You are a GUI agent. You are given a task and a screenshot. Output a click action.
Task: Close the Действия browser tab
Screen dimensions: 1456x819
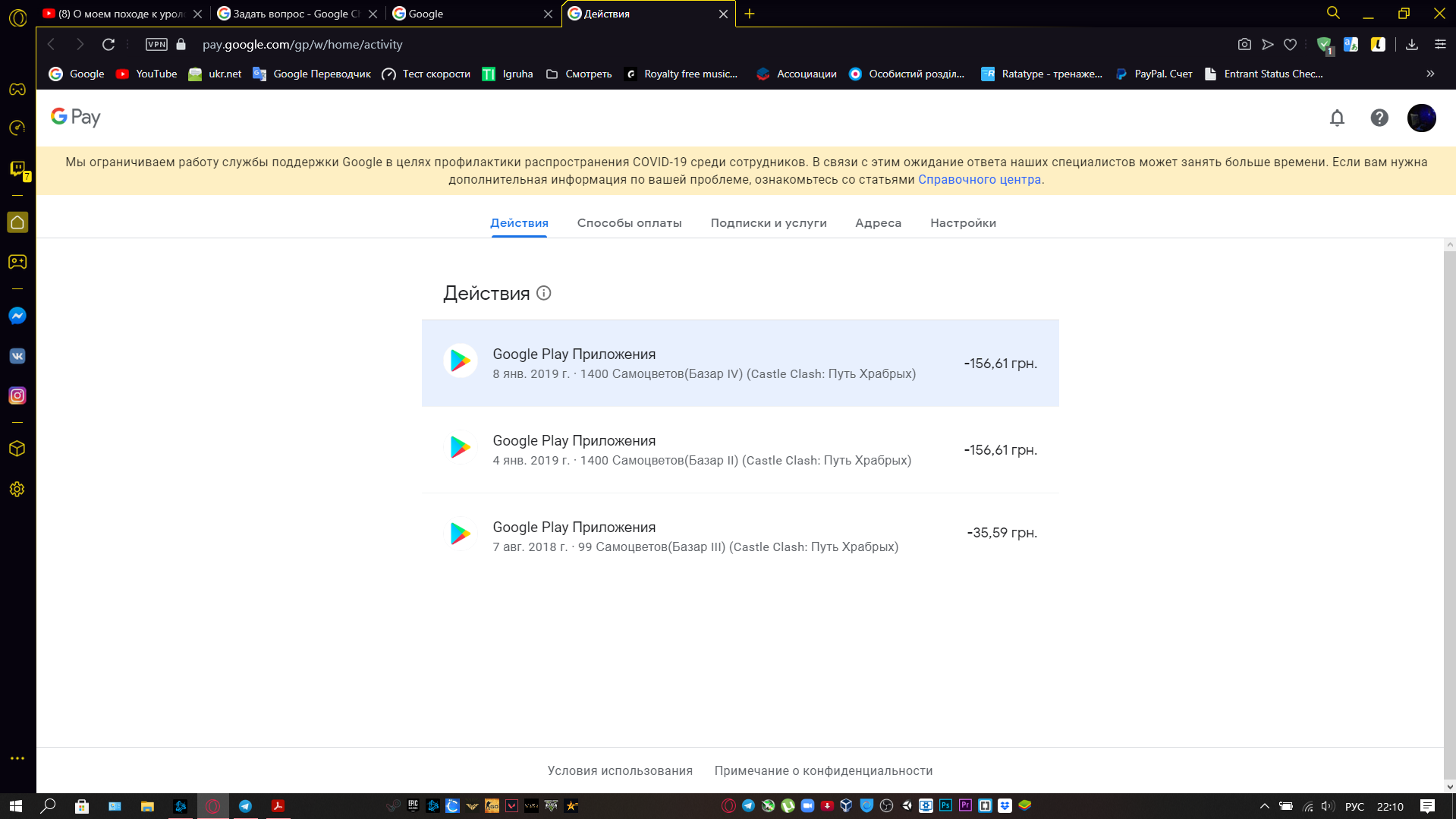723,14
